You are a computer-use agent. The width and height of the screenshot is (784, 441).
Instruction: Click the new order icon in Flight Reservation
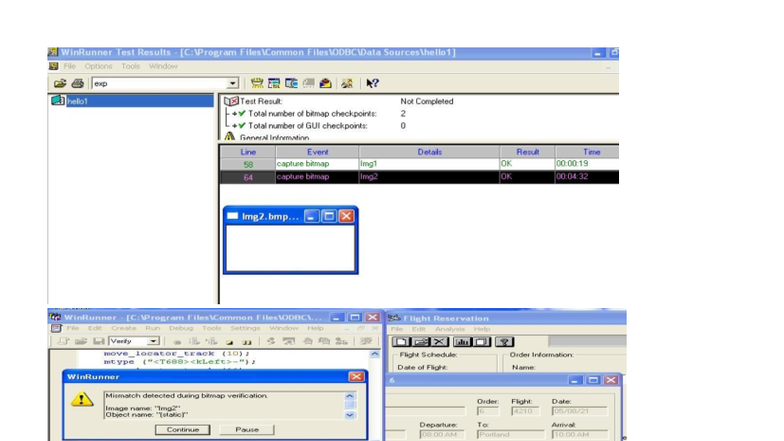click(401, 342)
